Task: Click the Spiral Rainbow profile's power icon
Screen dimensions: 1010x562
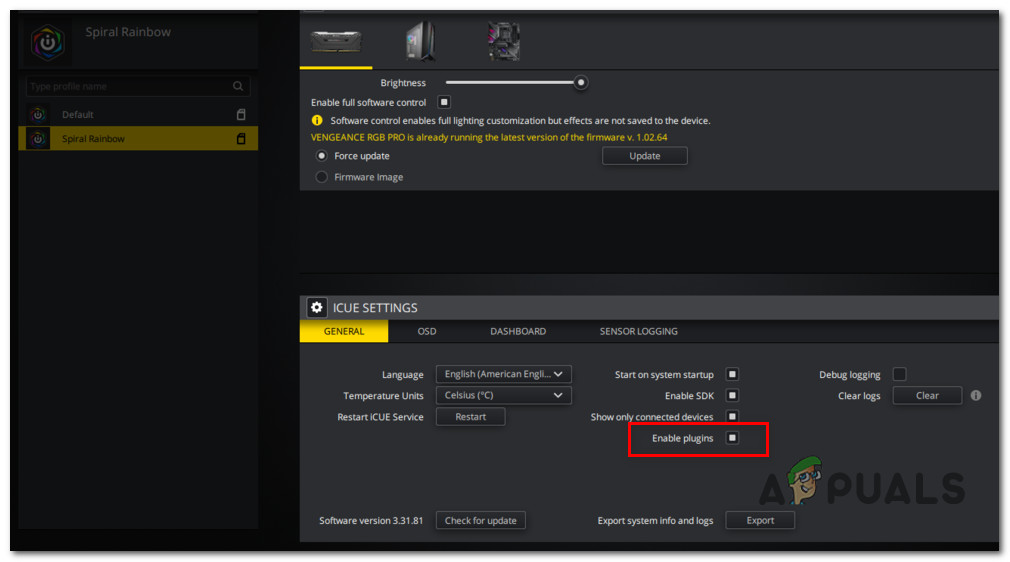Action: [38, 139]
